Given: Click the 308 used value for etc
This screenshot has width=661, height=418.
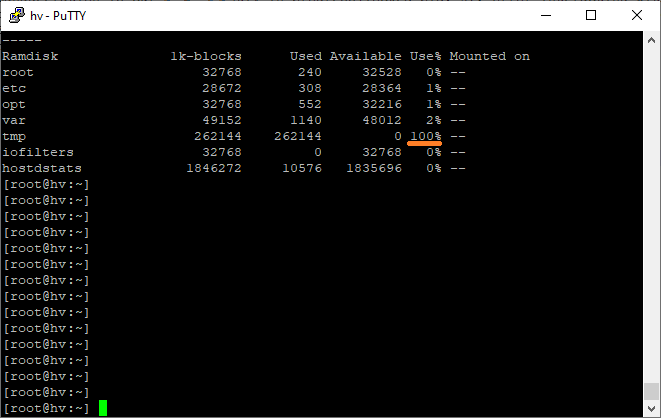Looking at the screenshot, I should 310,88.
